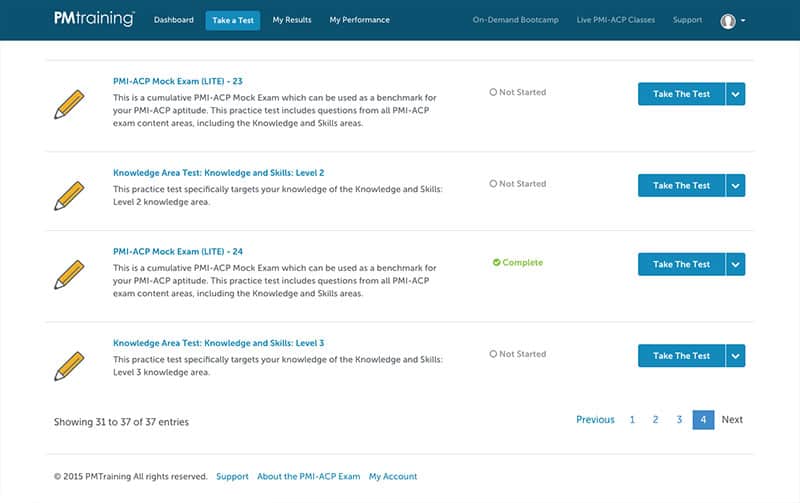
Task: Click the PMtraining logo
Action: [94, 19]
